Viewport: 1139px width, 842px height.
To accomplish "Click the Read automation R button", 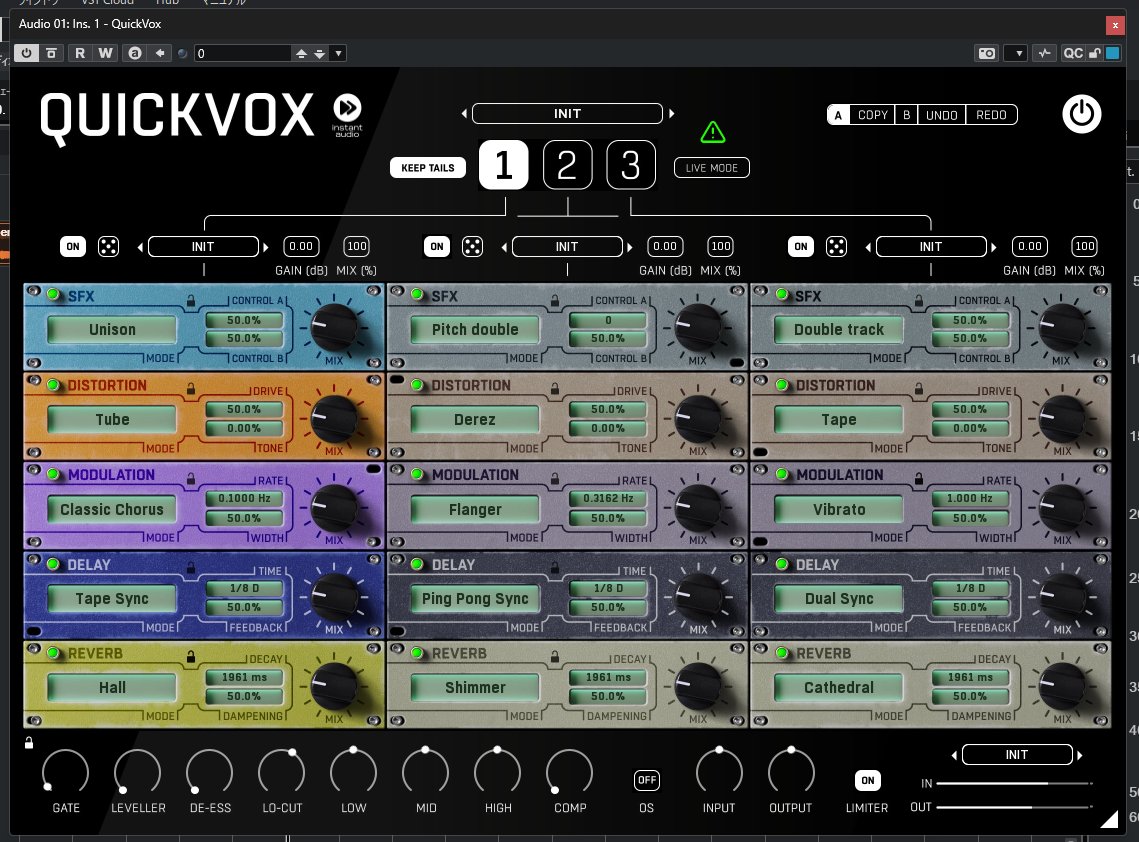I will [x=80, y=53].
